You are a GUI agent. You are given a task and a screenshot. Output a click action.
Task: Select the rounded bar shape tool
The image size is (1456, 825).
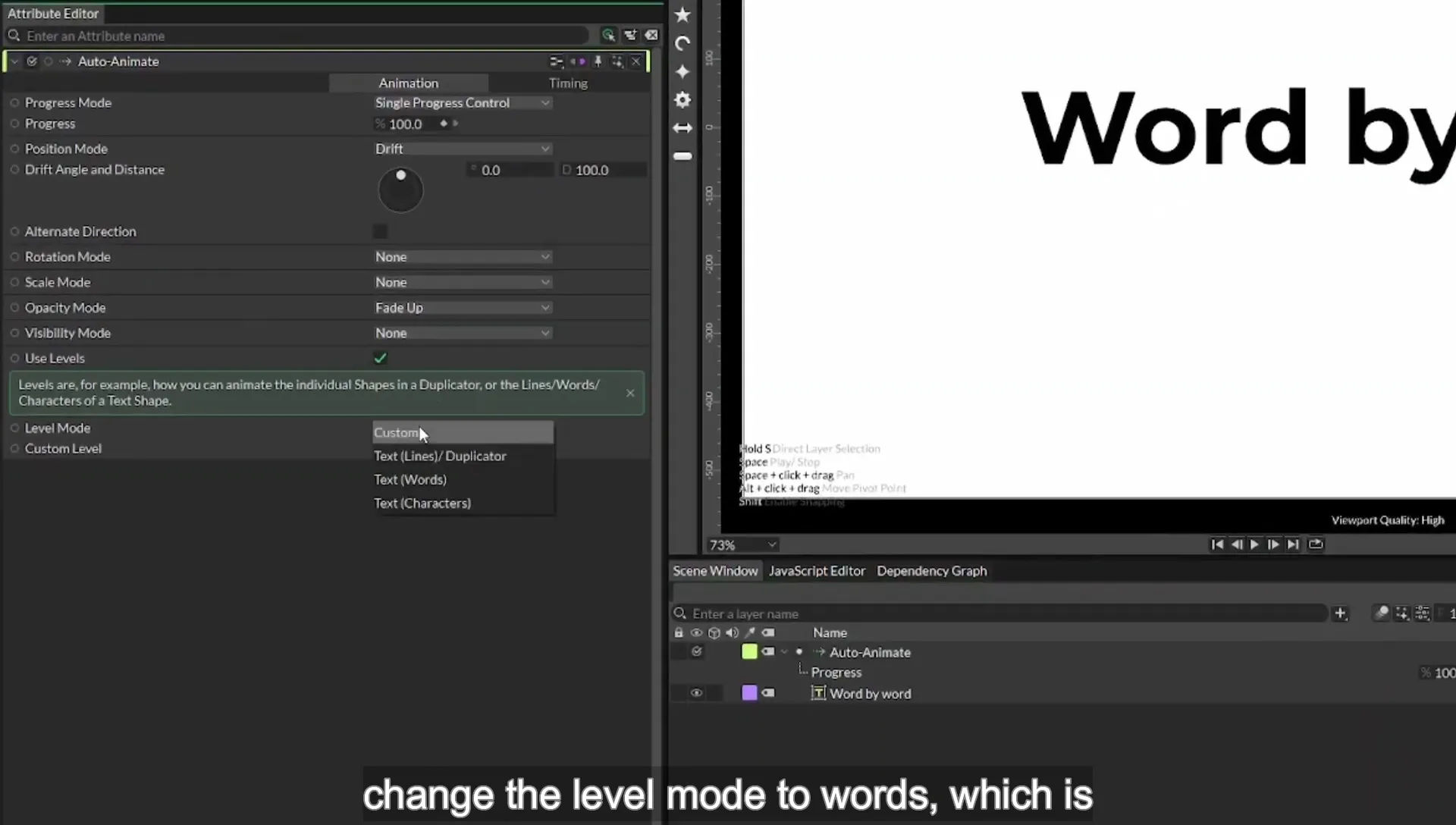point(682,156)
